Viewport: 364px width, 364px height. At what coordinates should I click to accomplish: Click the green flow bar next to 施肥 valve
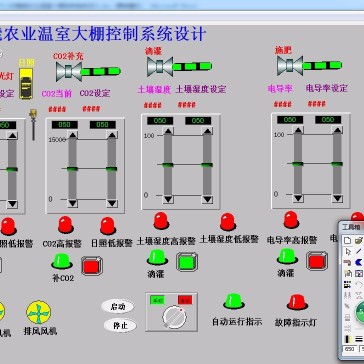pos(322,65)
